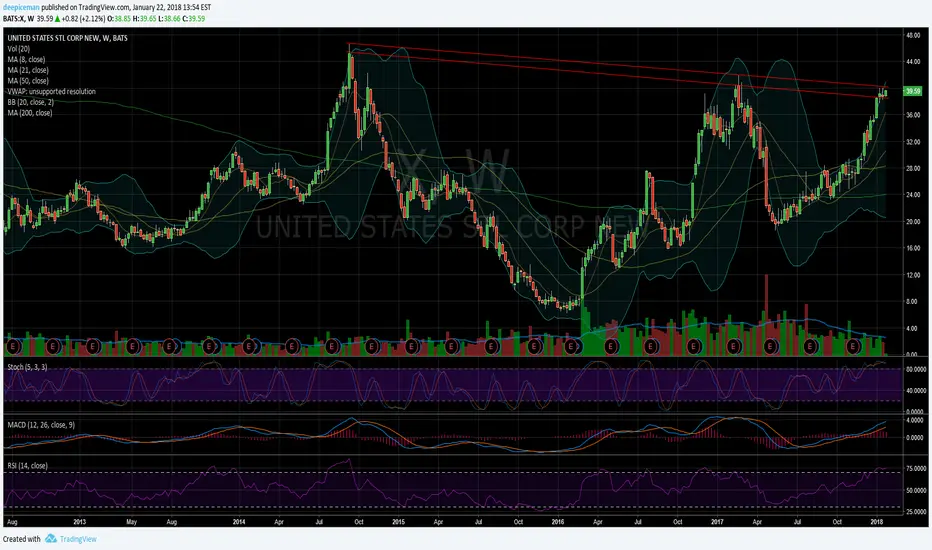Click the 44.00 price axis label

913,62
